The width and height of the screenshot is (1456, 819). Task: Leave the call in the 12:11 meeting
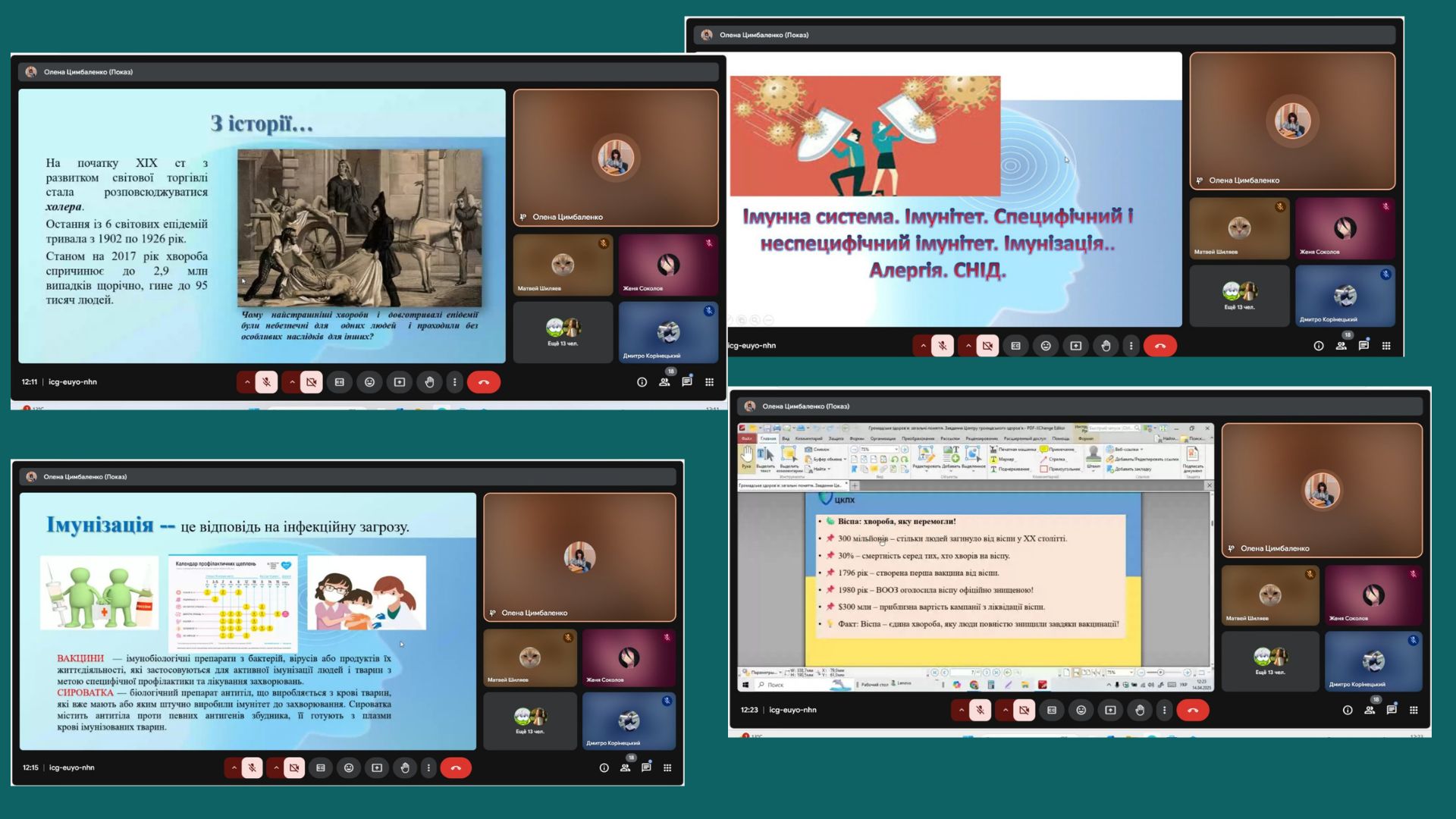[484, 382]
